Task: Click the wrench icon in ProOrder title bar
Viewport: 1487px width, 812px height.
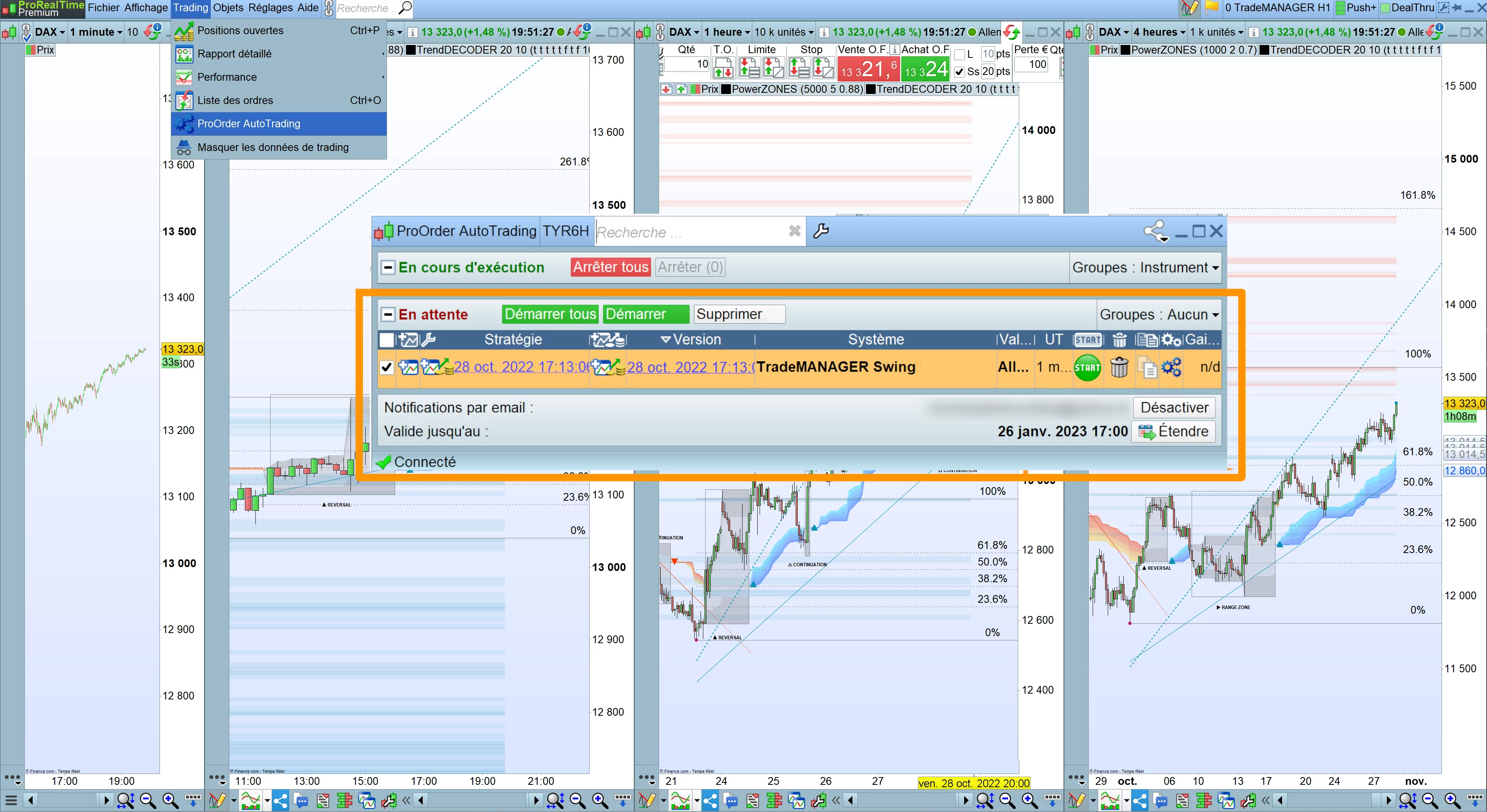Action: (821, 231)
